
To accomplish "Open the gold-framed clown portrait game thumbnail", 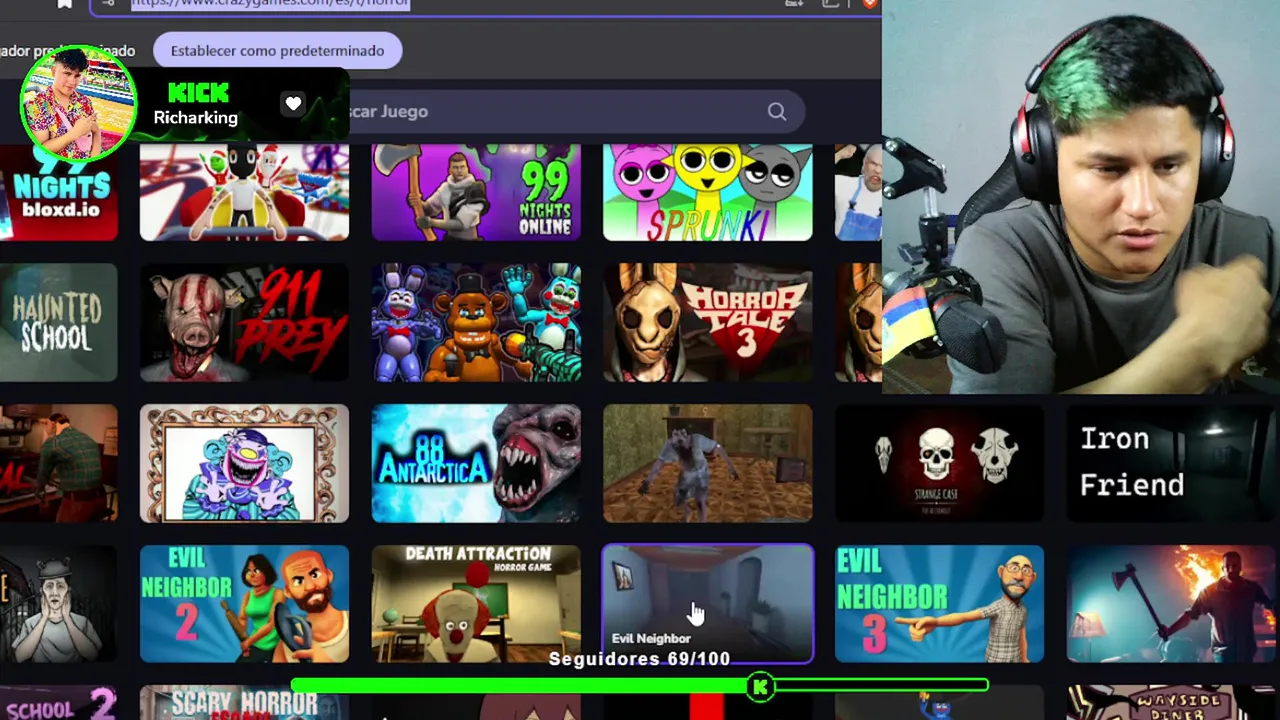I will point(244,464).
